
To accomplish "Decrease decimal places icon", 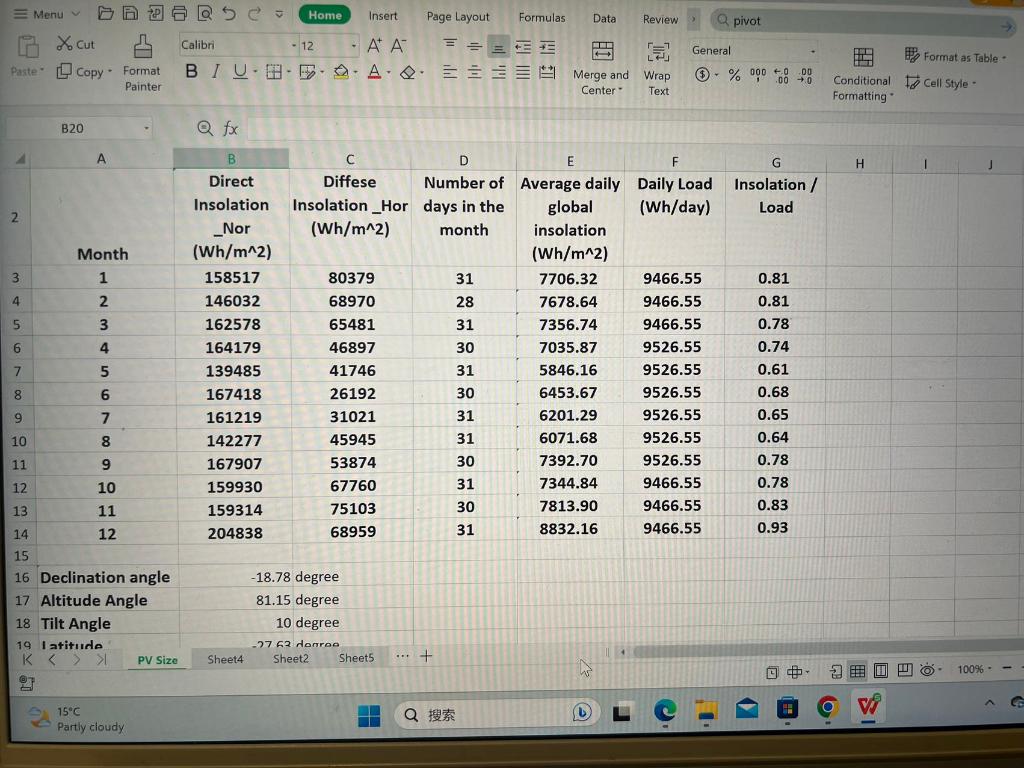I will (x=805, y=76).
